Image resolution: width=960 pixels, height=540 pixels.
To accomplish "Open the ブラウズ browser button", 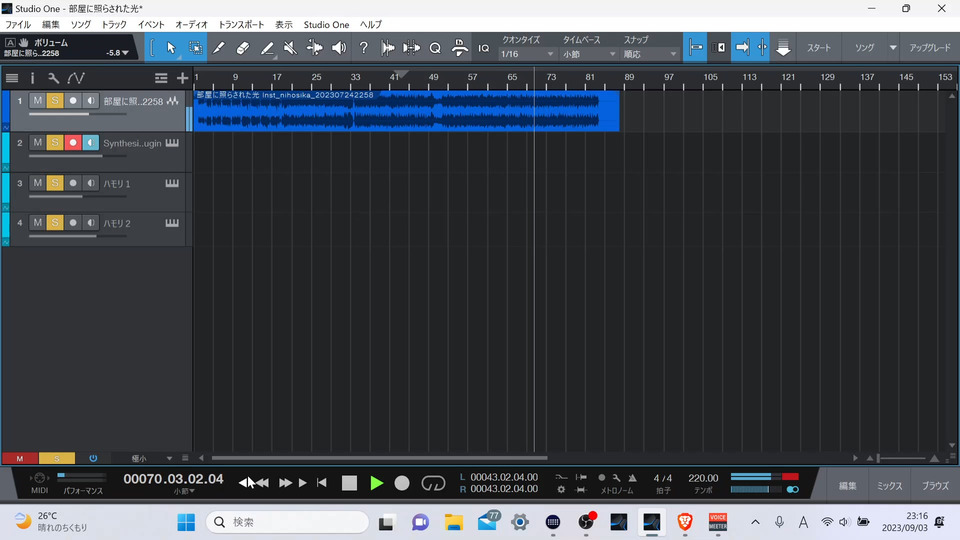I will click(935, 486).
